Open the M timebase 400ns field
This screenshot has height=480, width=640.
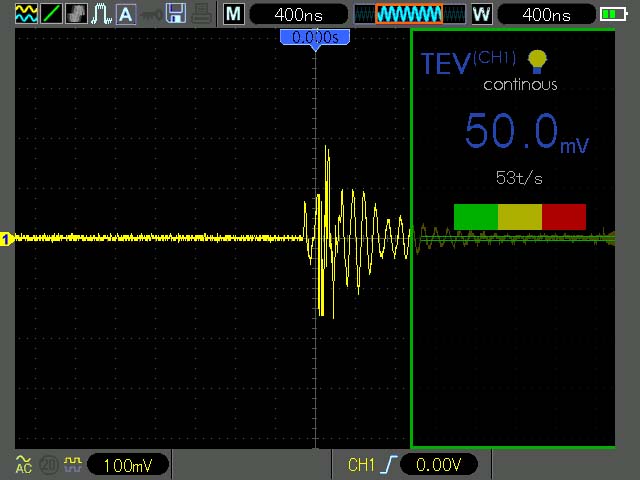298,15
